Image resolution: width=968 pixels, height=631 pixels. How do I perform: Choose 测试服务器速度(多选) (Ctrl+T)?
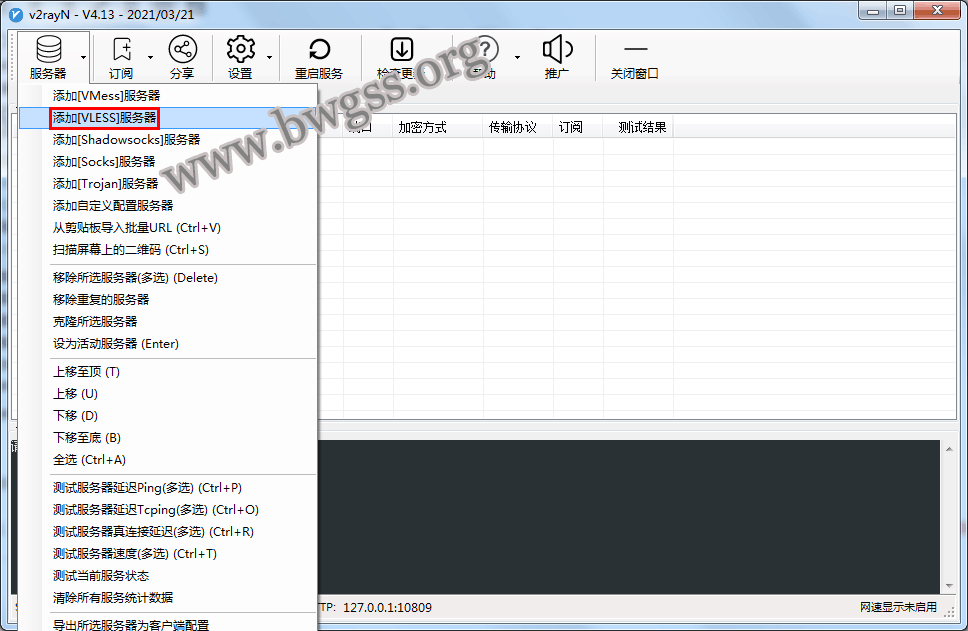click(168, 554)
